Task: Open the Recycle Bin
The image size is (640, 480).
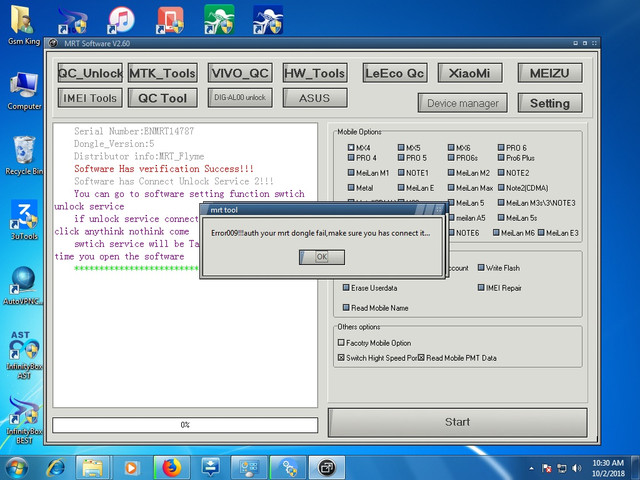Action: tap(24, 156)
